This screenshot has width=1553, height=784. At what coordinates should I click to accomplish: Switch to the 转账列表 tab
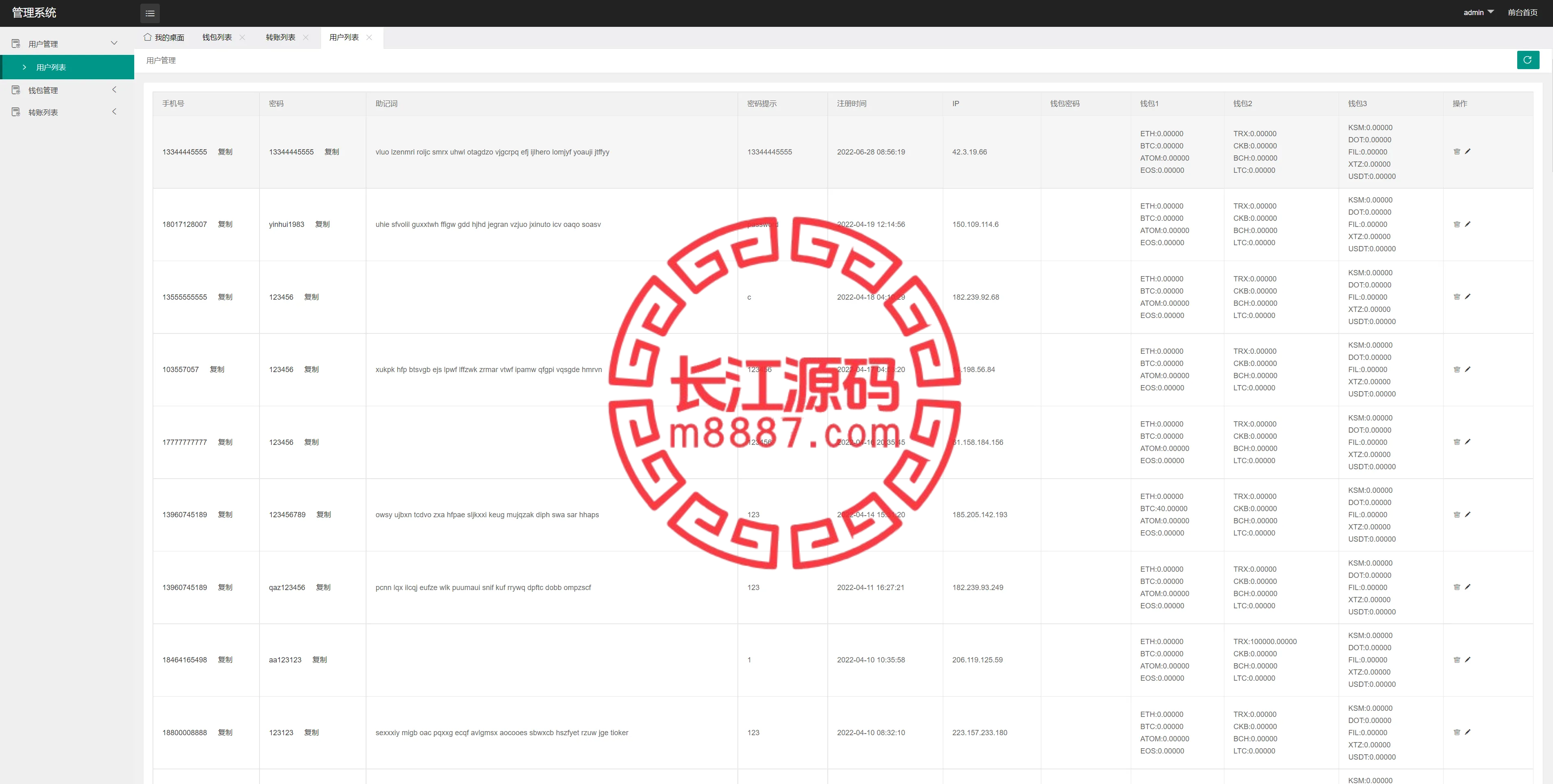280,37
